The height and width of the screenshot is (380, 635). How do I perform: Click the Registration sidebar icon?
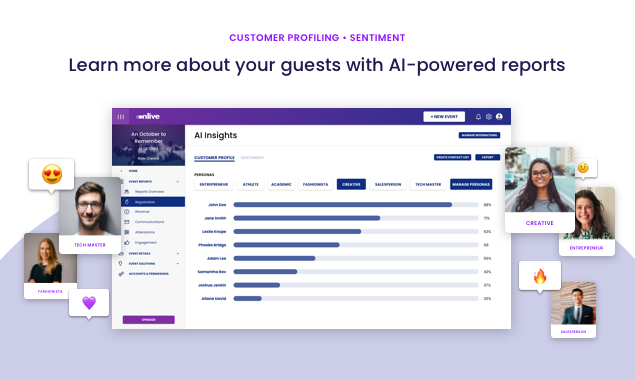pos(127,202)
